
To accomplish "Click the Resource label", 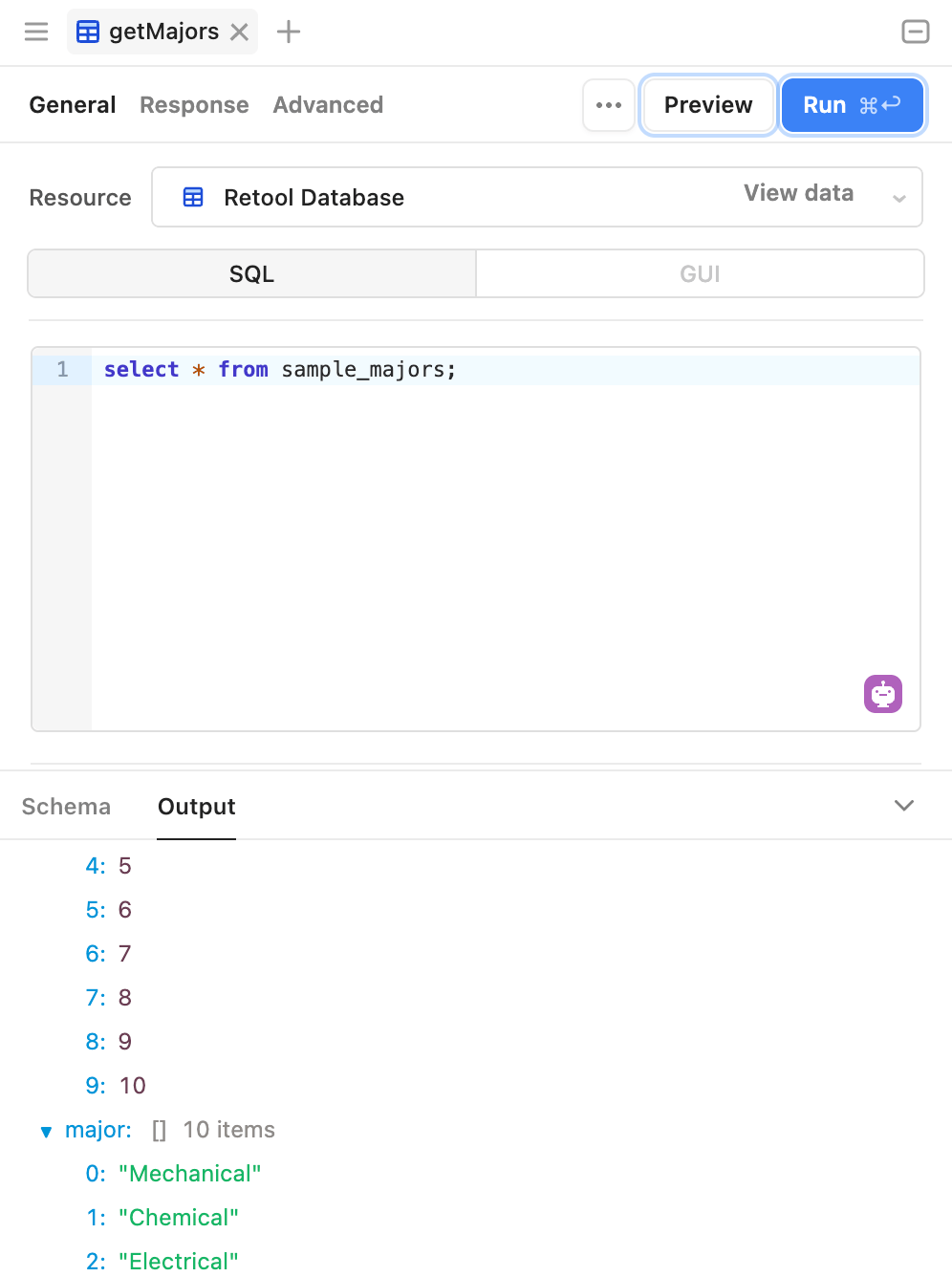I will click(80, 198).
